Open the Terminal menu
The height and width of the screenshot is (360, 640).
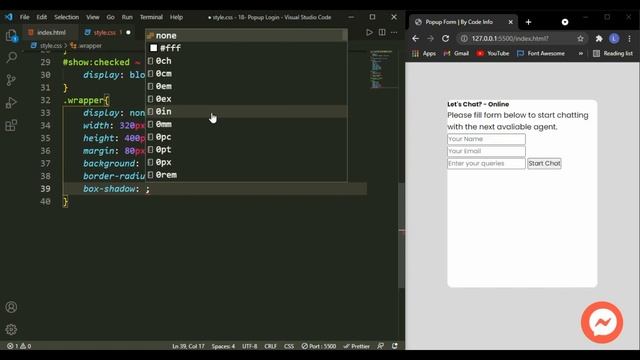[x=151, y=17]
